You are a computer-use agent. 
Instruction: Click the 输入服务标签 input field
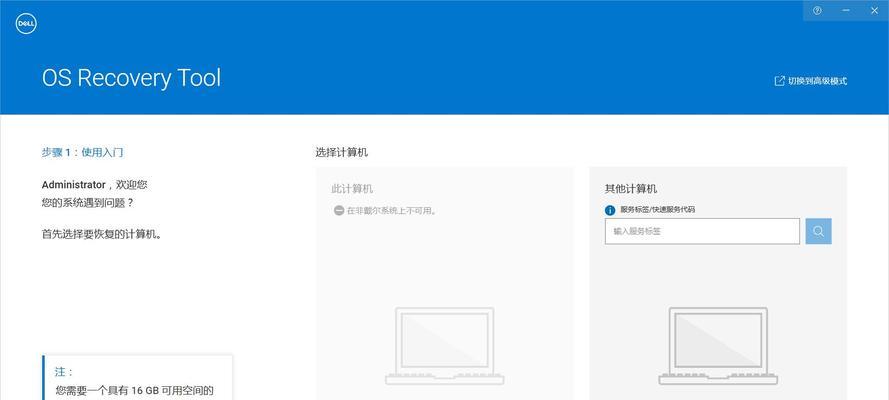702,231
